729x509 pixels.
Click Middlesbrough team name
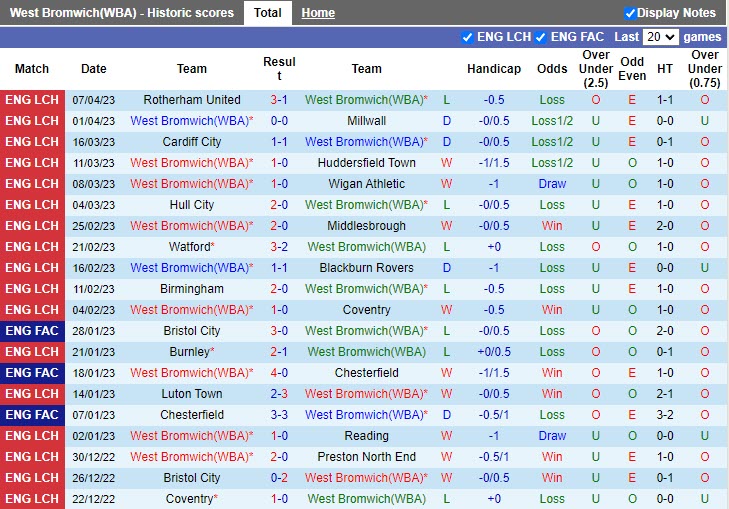(366, 225)
